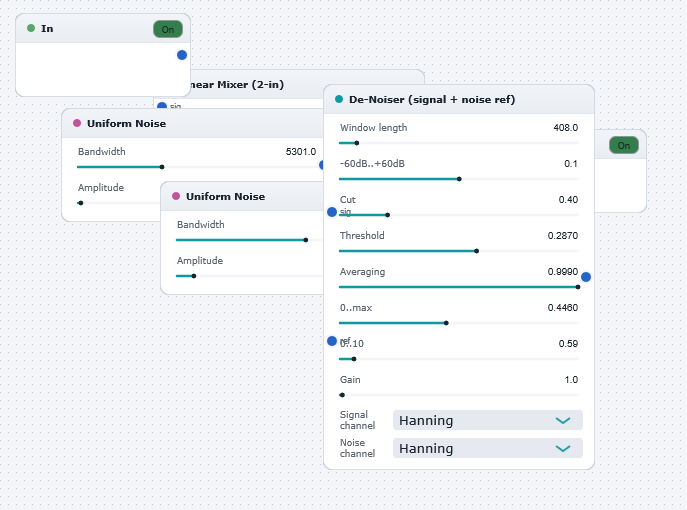
Task: Click the Threshold slider handle
Action: coord(477,251)
